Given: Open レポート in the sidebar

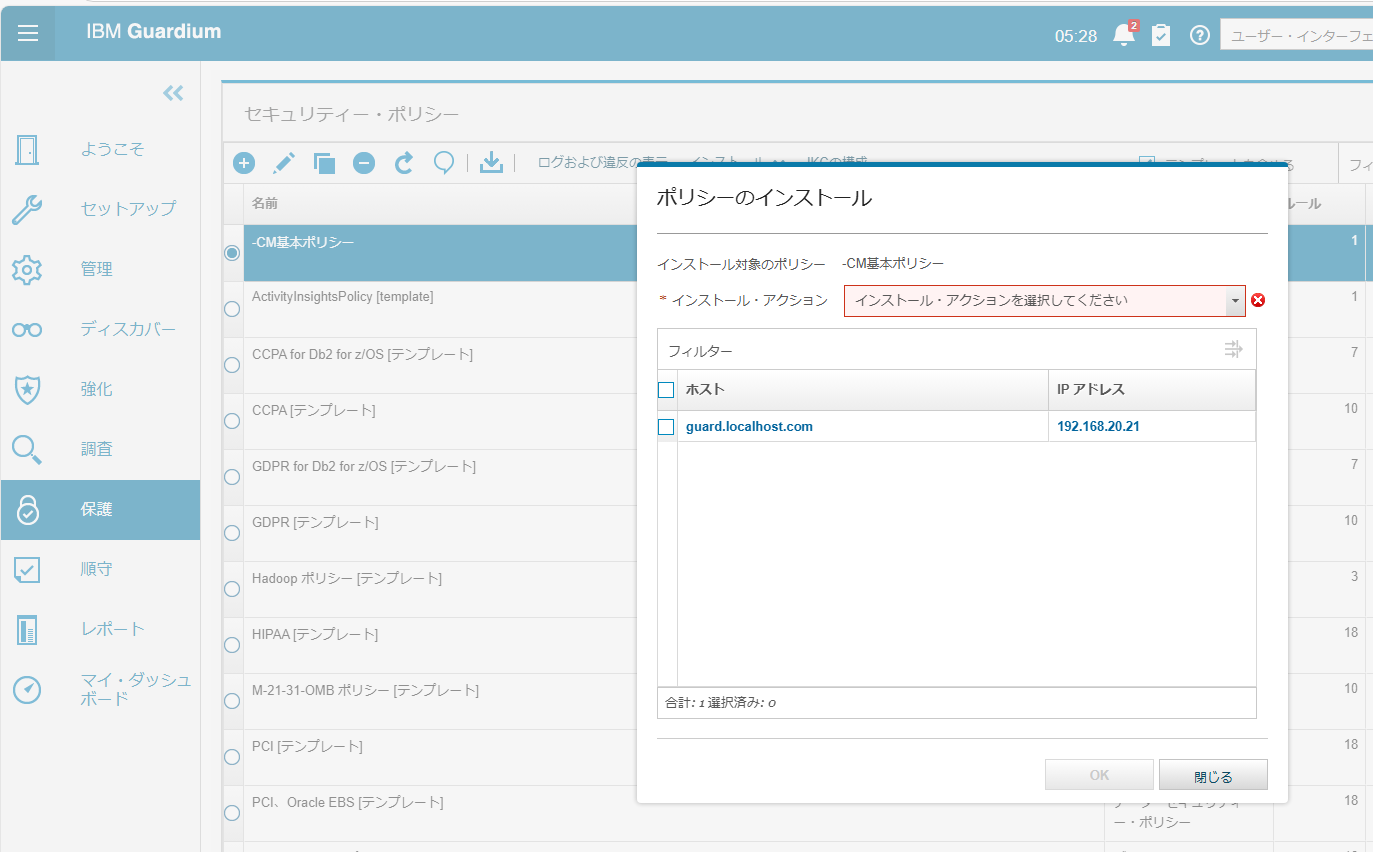Looking at the screenshot, I should 112,629.
